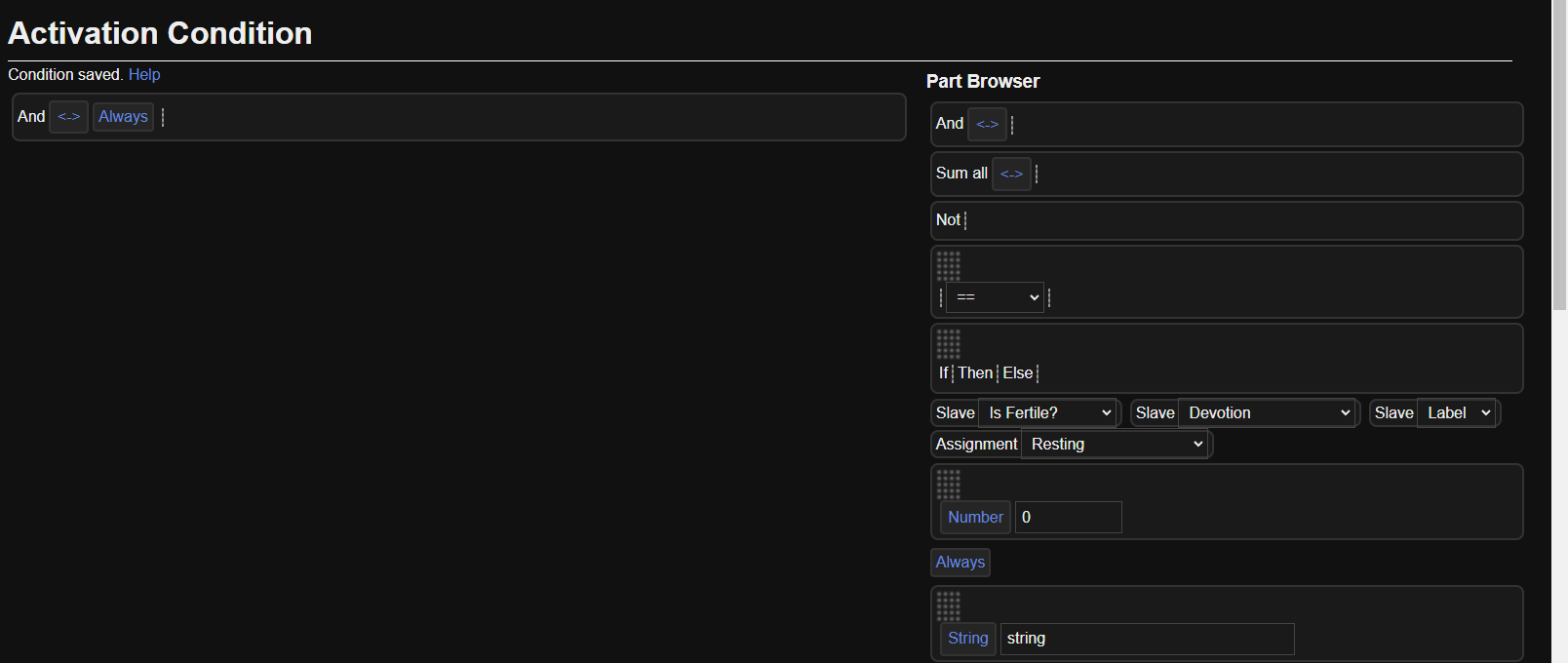Click the Number type button
The width and height of the screenshot is (1568, 663).
[x=975, y=518]
